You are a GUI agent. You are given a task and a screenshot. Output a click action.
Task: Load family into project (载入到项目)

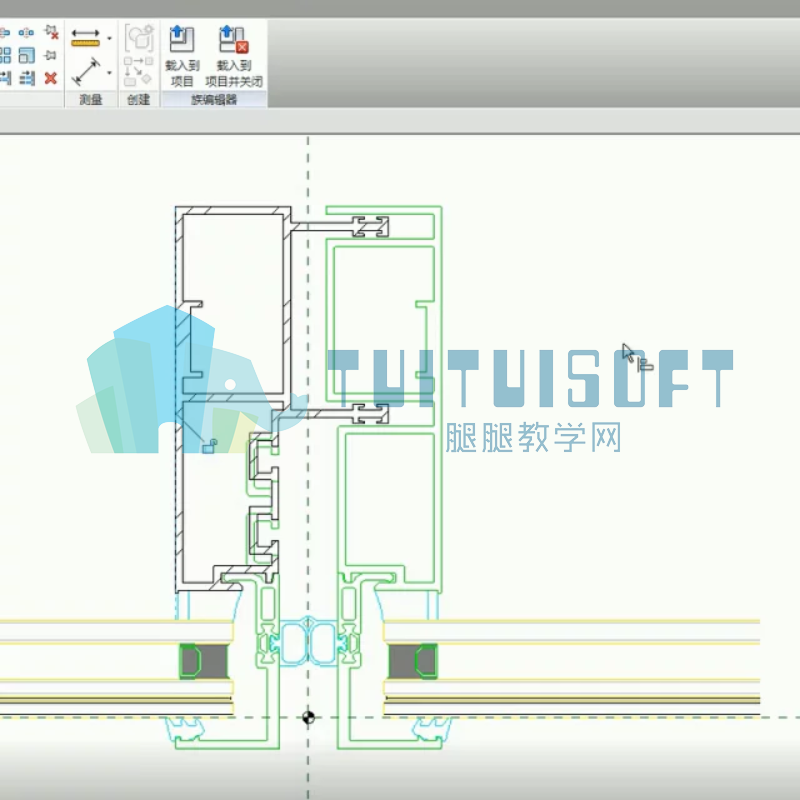click(182, 56)
